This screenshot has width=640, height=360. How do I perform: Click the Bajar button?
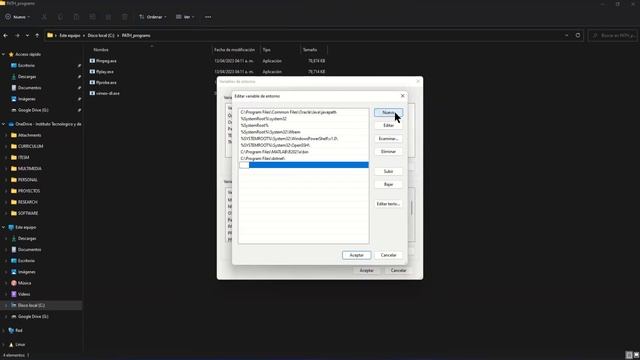388,184
